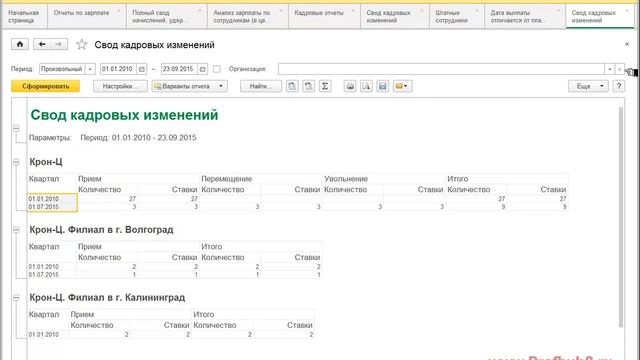Viewport: 640px width, 360px height.
Task: Switch to Кадровые отчеты tab
Action: [x=324, y=16]
